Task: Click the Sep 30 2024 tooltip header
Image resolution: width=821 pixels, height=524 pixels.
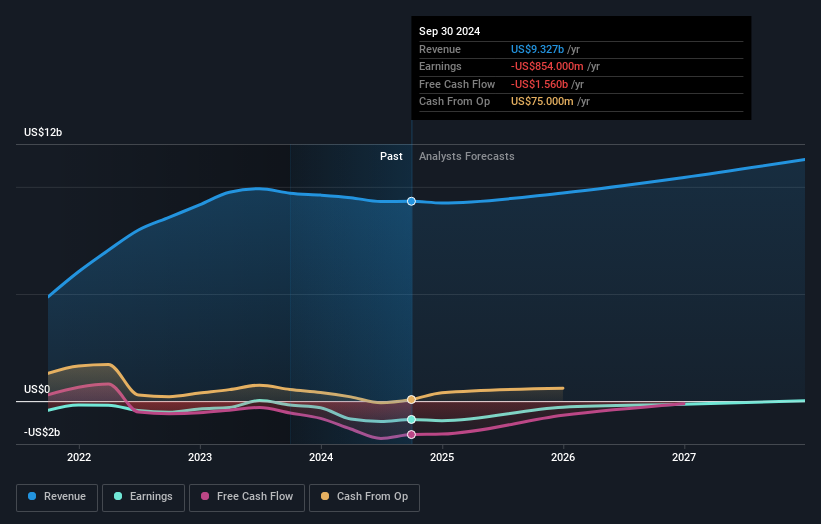Action: point(449,31)
